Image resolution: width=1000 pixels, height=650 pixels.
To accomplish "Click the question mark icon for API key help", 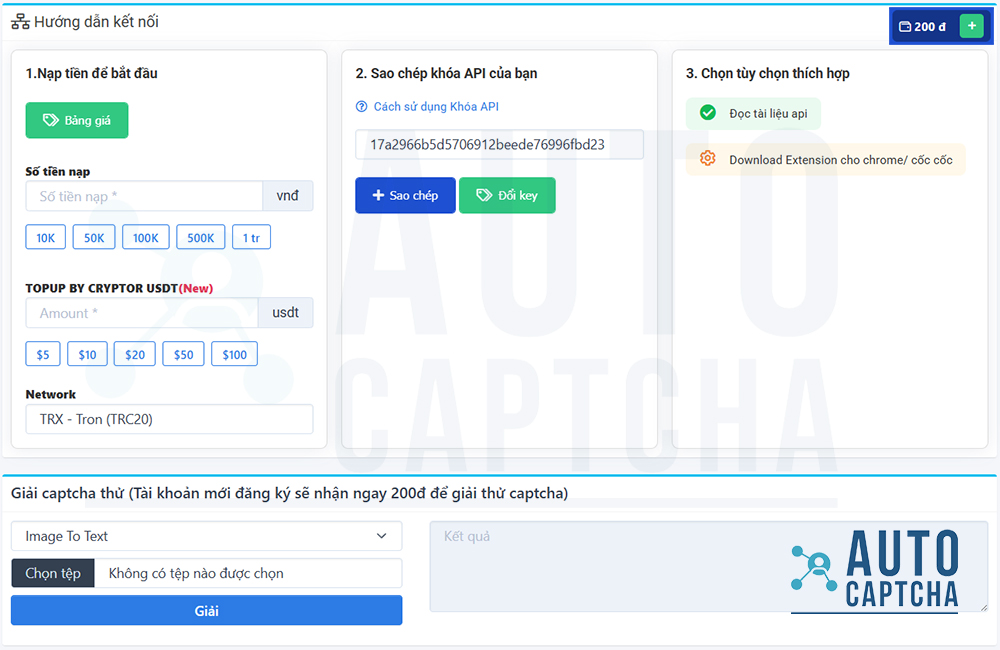I will (362, 107).
